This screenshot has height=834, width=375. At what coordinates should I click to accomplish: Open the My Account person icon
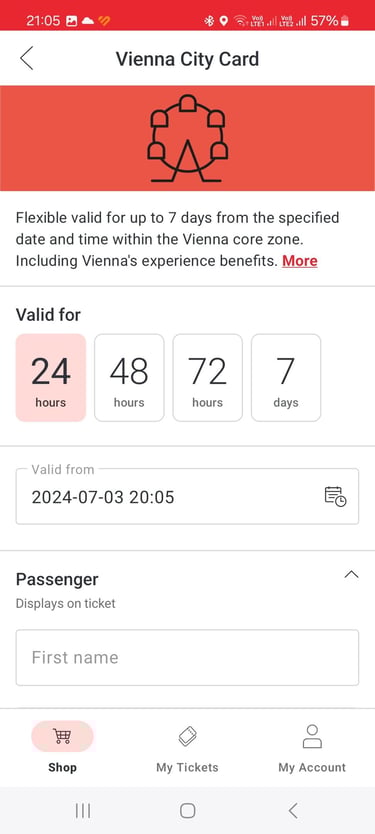click(312, 737)
